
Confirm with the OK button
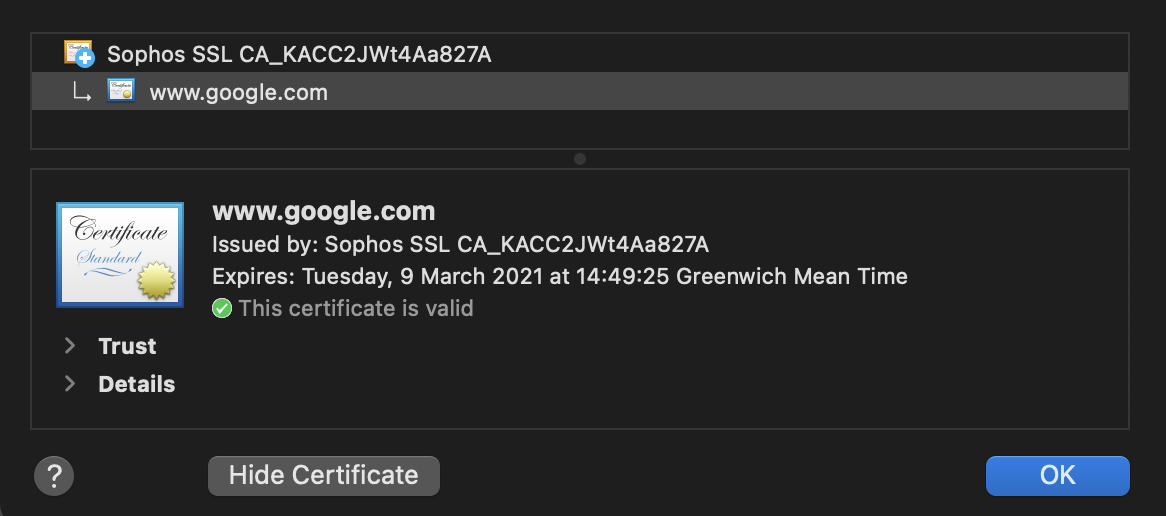[1057, 475]
